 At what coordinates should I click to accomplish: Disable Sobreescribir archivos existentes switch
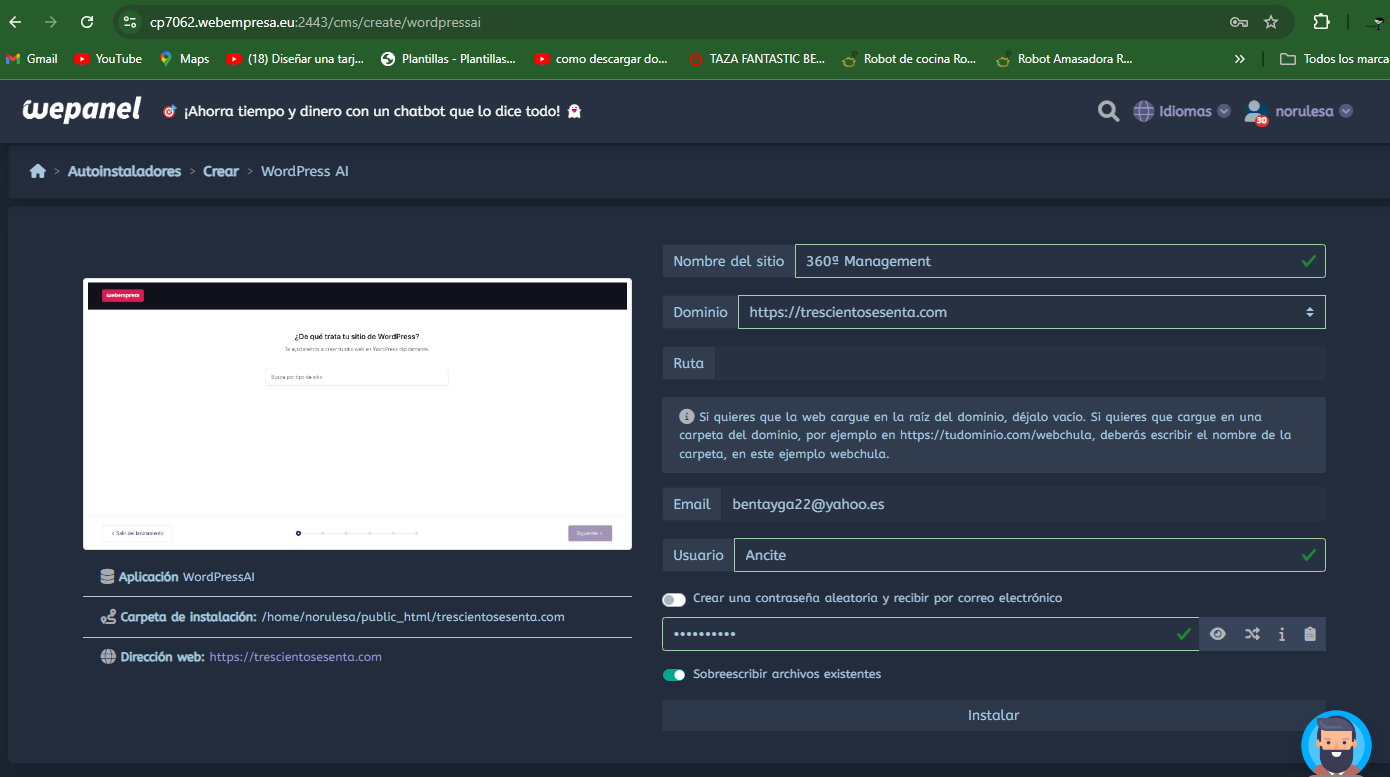click(674, 675)
